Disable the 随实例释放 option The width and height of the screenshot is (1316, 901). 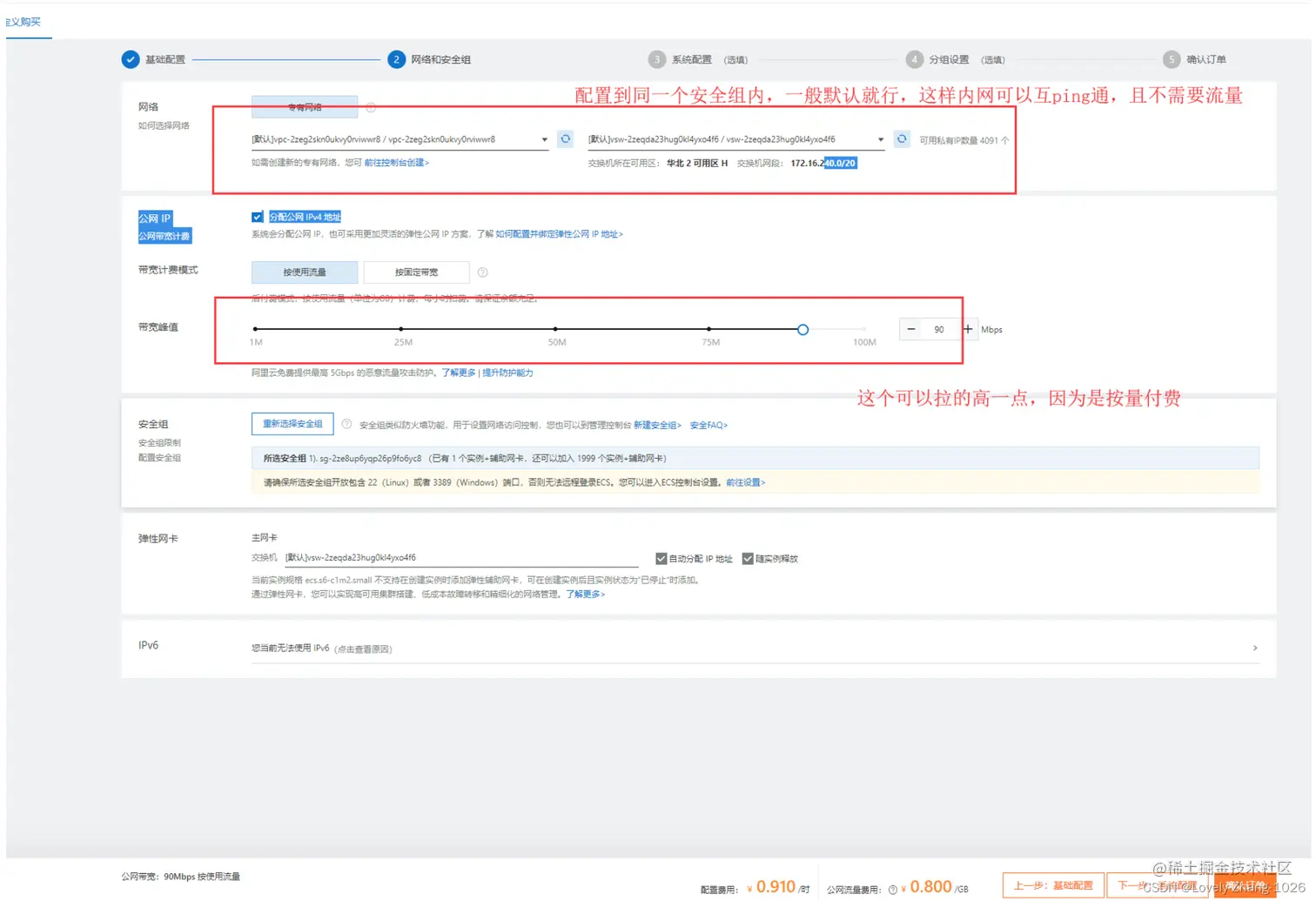tap(749, 558)
